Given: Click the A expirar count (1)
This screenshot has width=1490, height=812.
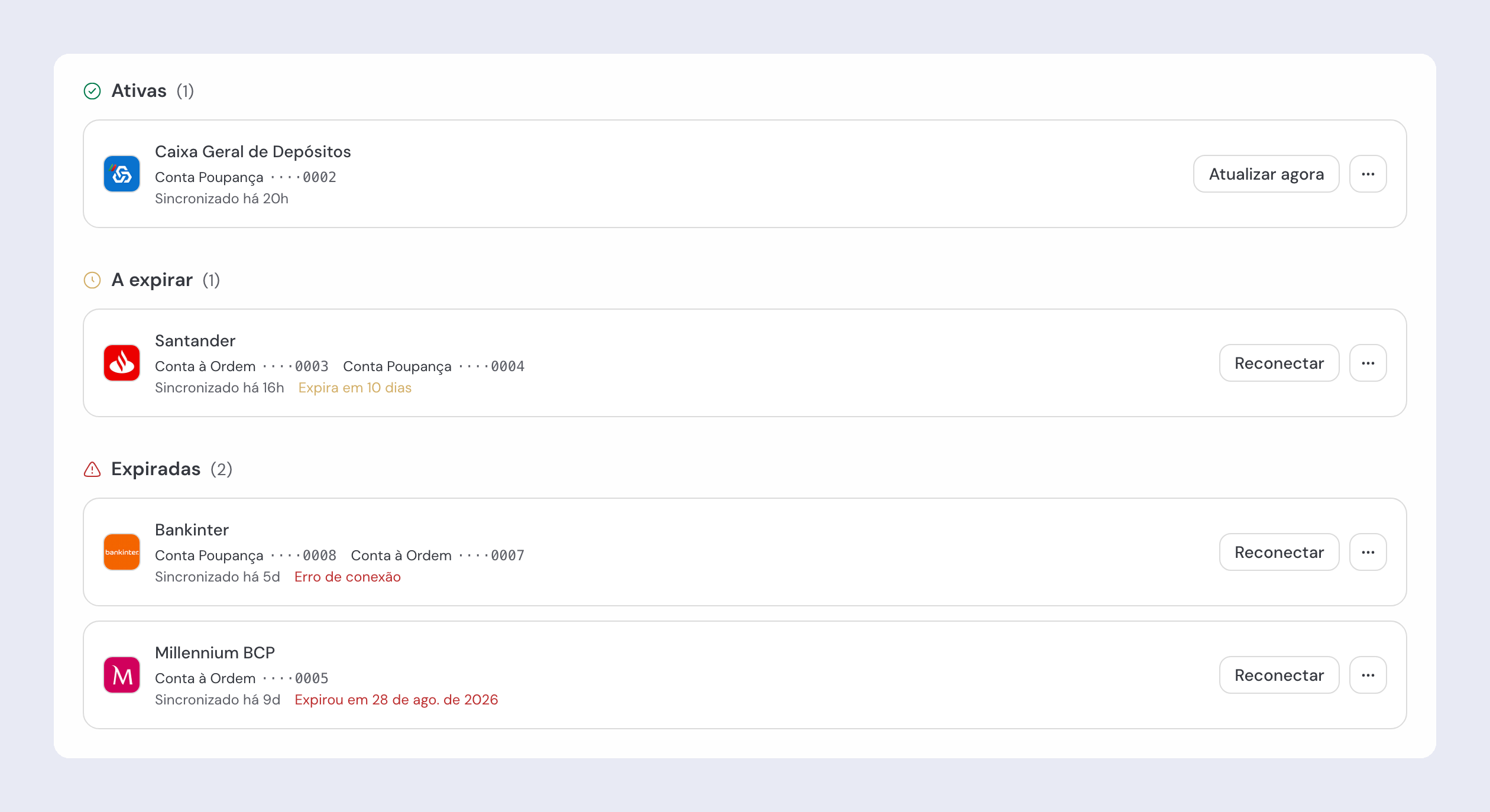Looking at the screenshot, I should click(x=211, y=280).
